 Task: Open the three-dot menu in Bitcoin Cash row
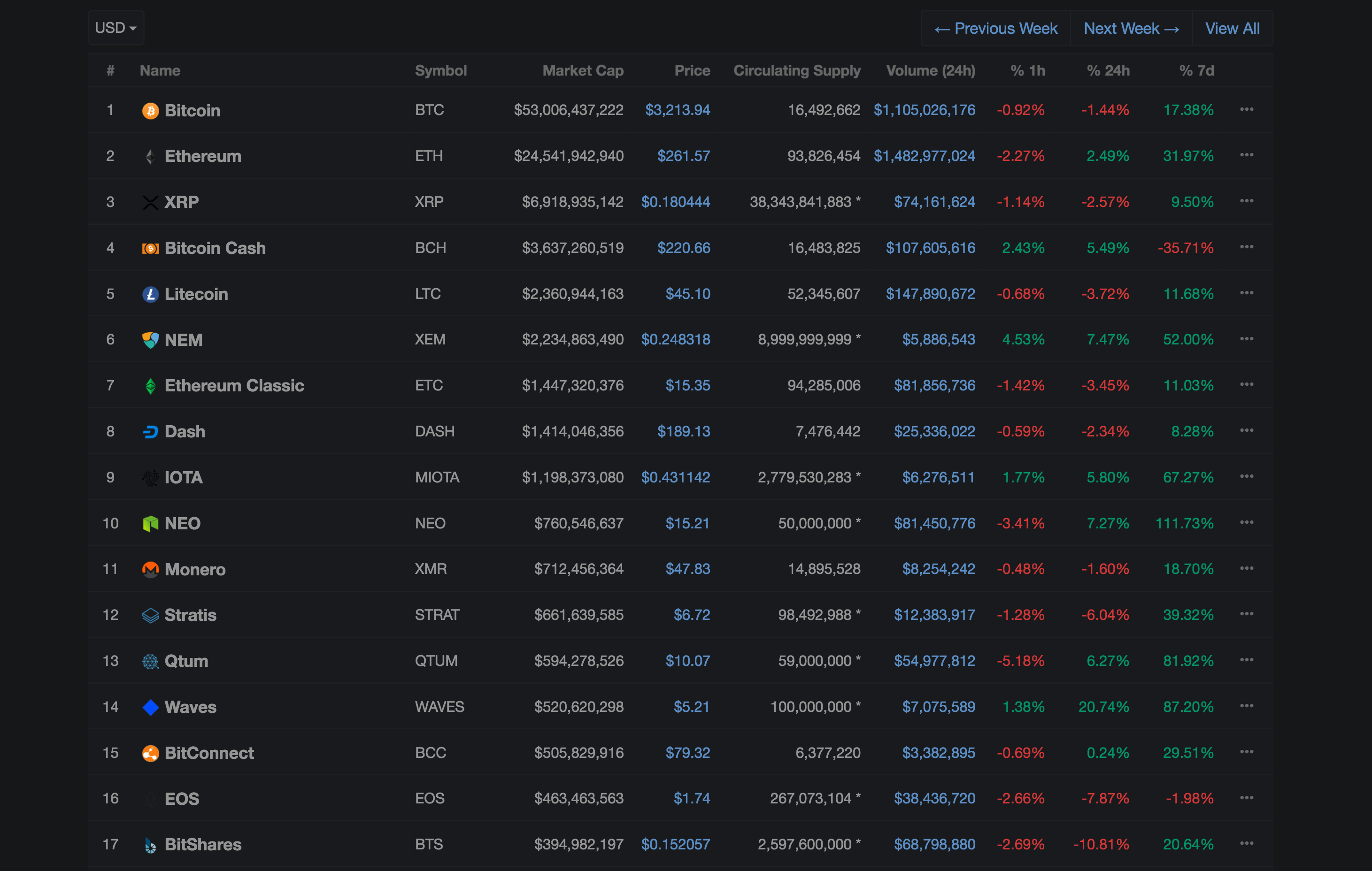1246,247
